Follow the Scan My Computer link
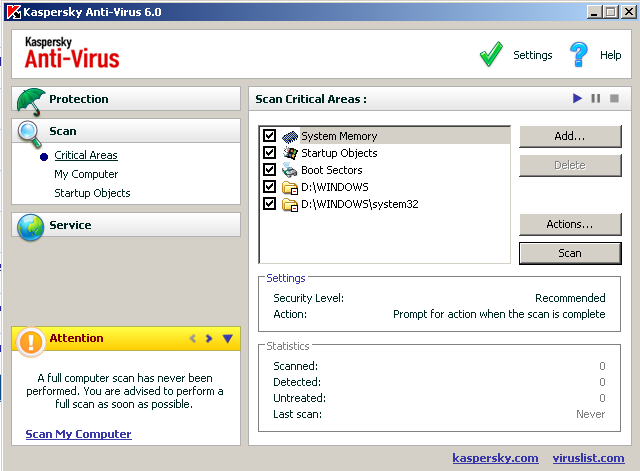The width and height of the screenshot is (640, 471). (x=78, y=434)
